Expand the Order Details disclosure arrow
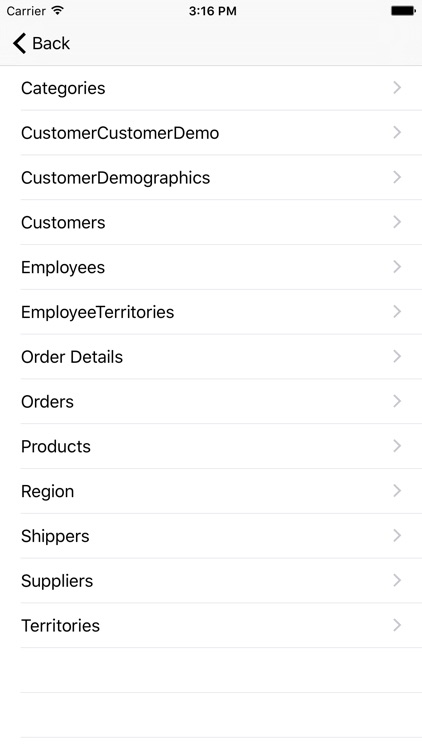Viewport: 422px width, 750px height. click(x=397, y=356)
